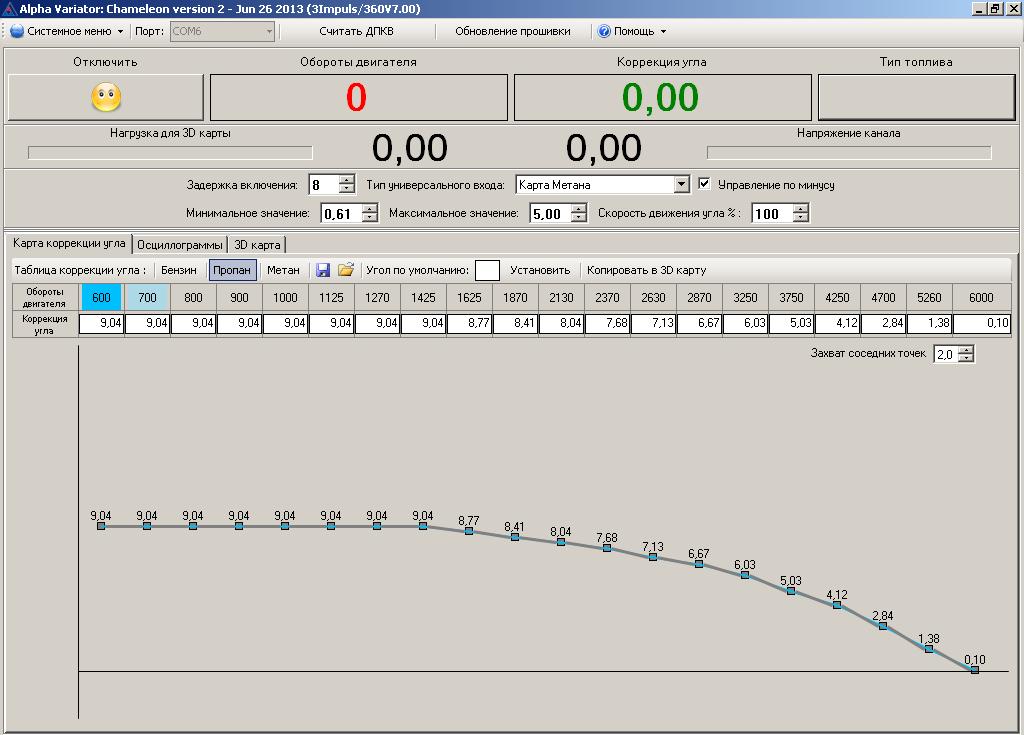
Task: Click the open folder icon
Action: click(x=346, y=270)
